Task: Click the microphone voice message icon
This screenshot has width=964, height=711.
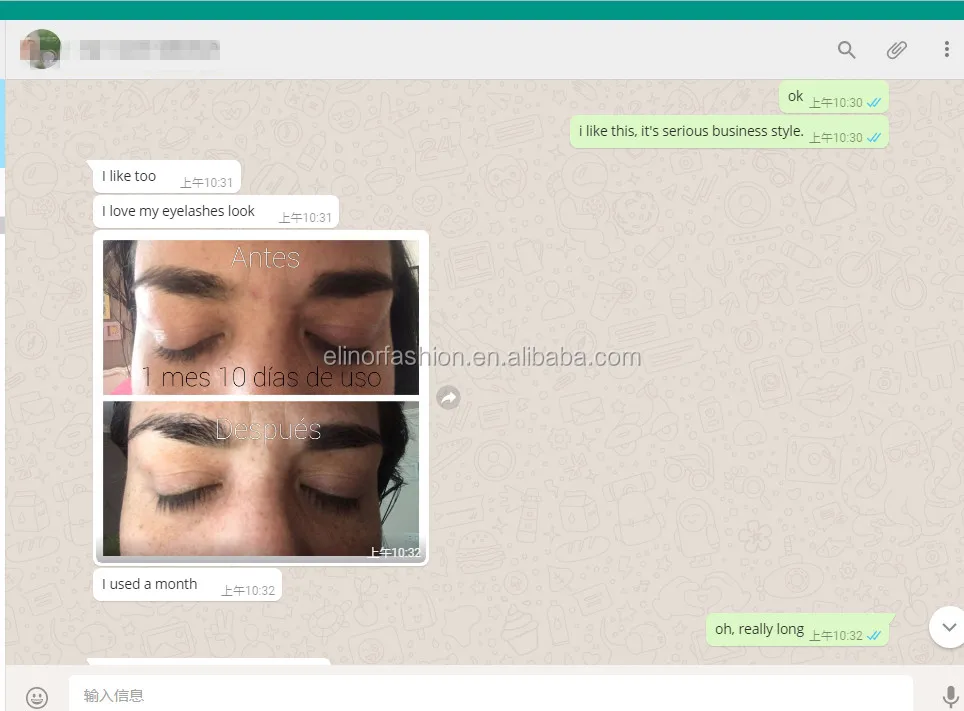Action: (x=950, y=697)
